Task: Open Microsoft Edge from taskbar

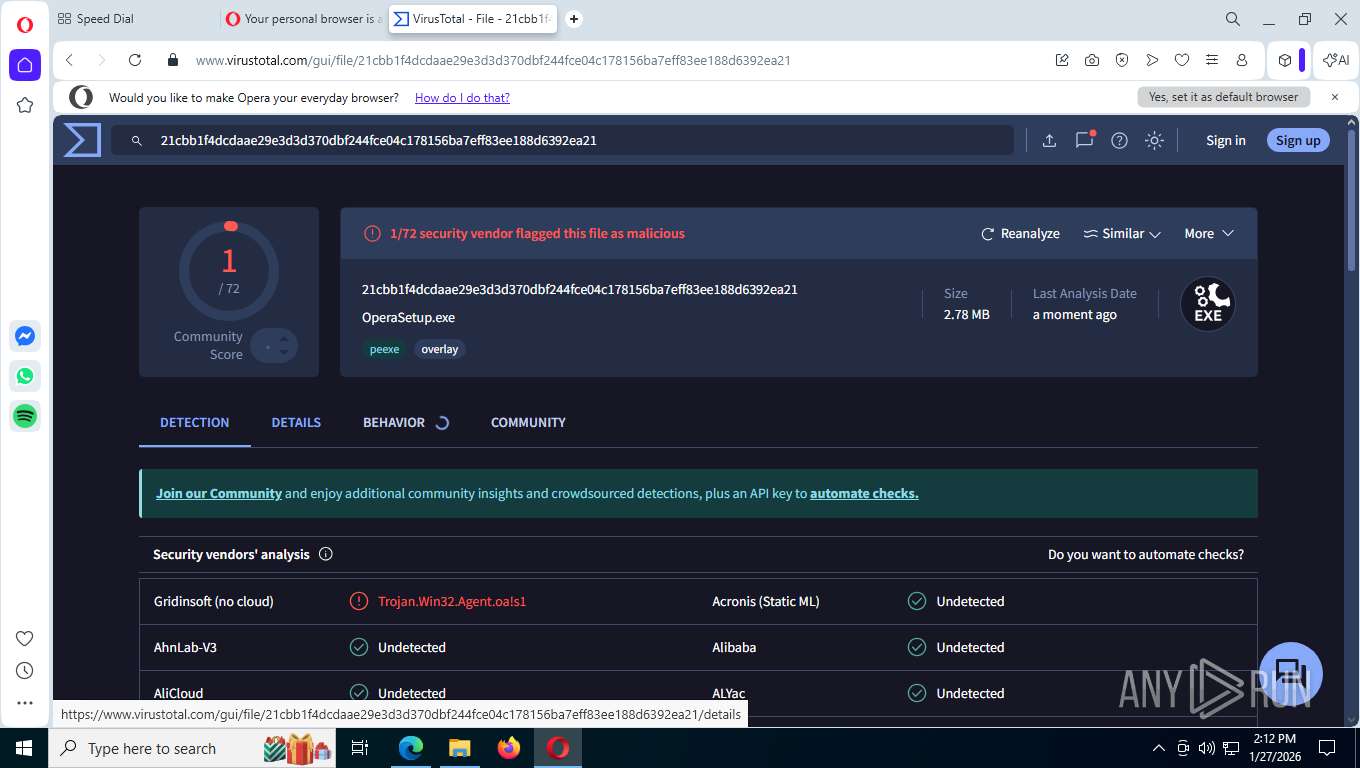Action: coord(411,748)
